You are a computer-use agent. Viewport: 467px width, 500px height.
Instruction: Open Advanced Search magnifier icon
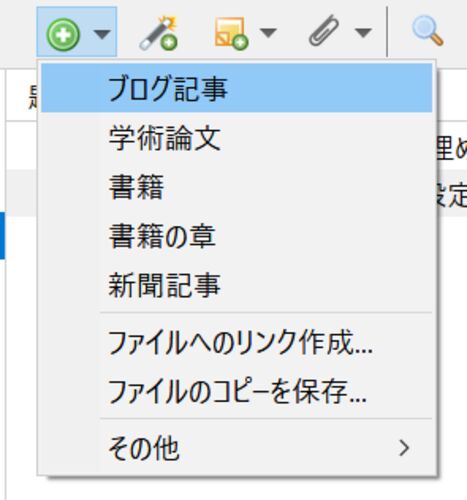(x=428, y=31)
